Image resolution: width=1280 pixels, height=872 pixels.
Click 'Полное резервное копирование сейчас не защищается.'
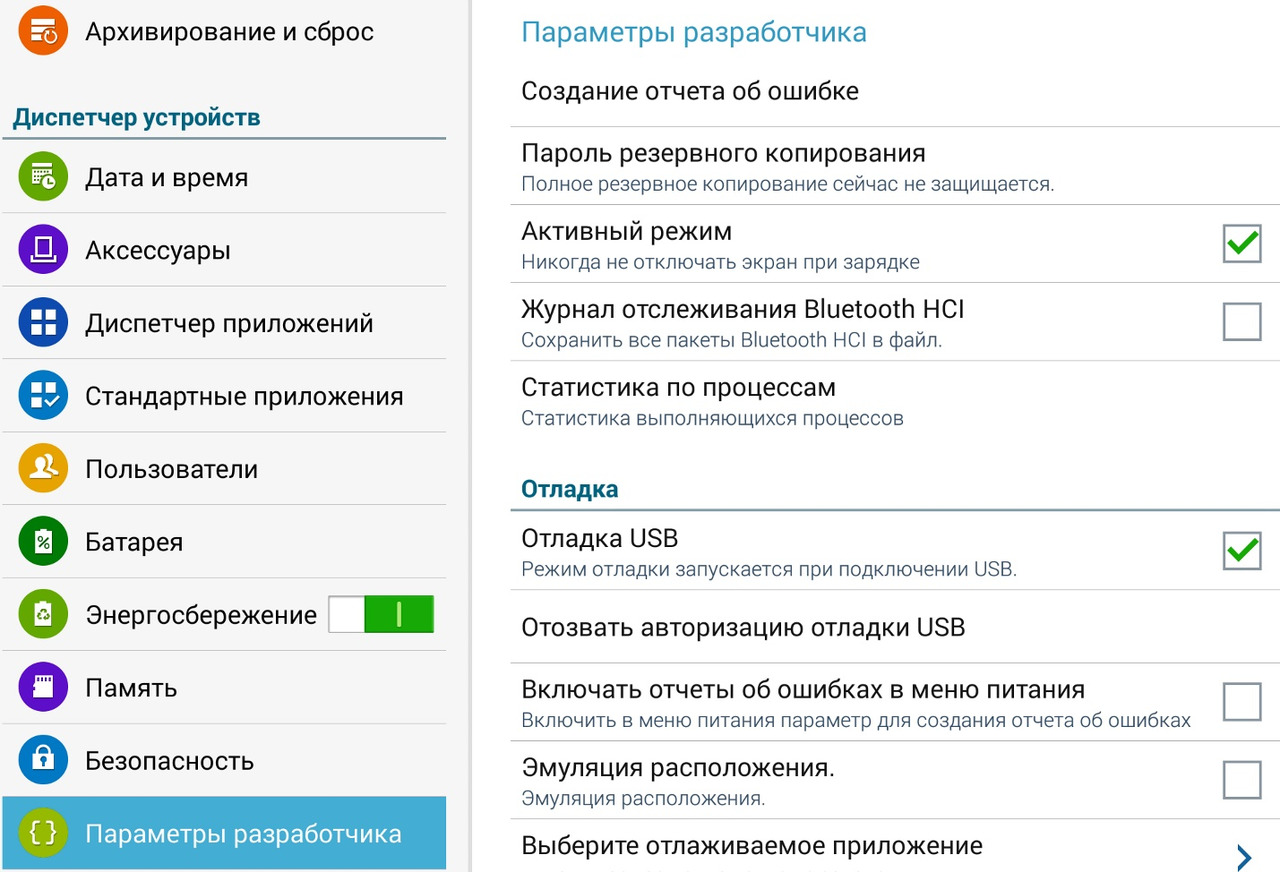[x=788, y=184]
